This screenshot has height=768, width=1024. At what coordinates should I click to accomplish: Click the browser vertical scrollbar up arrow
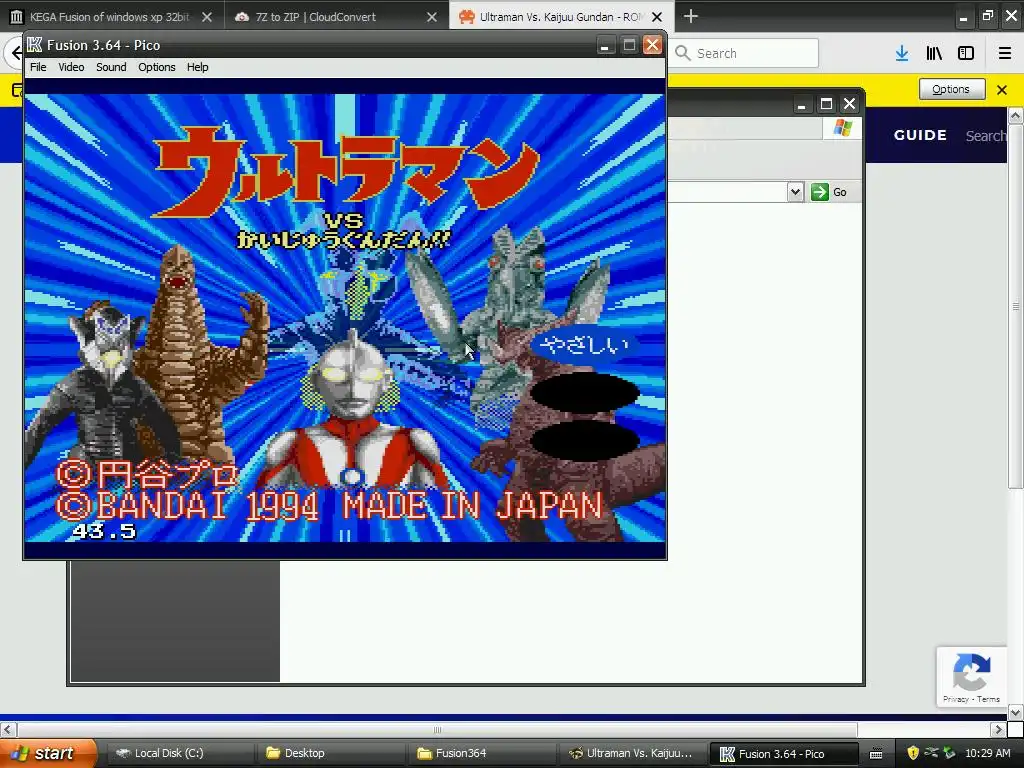pyautogui.click(x=1016, y=116)
